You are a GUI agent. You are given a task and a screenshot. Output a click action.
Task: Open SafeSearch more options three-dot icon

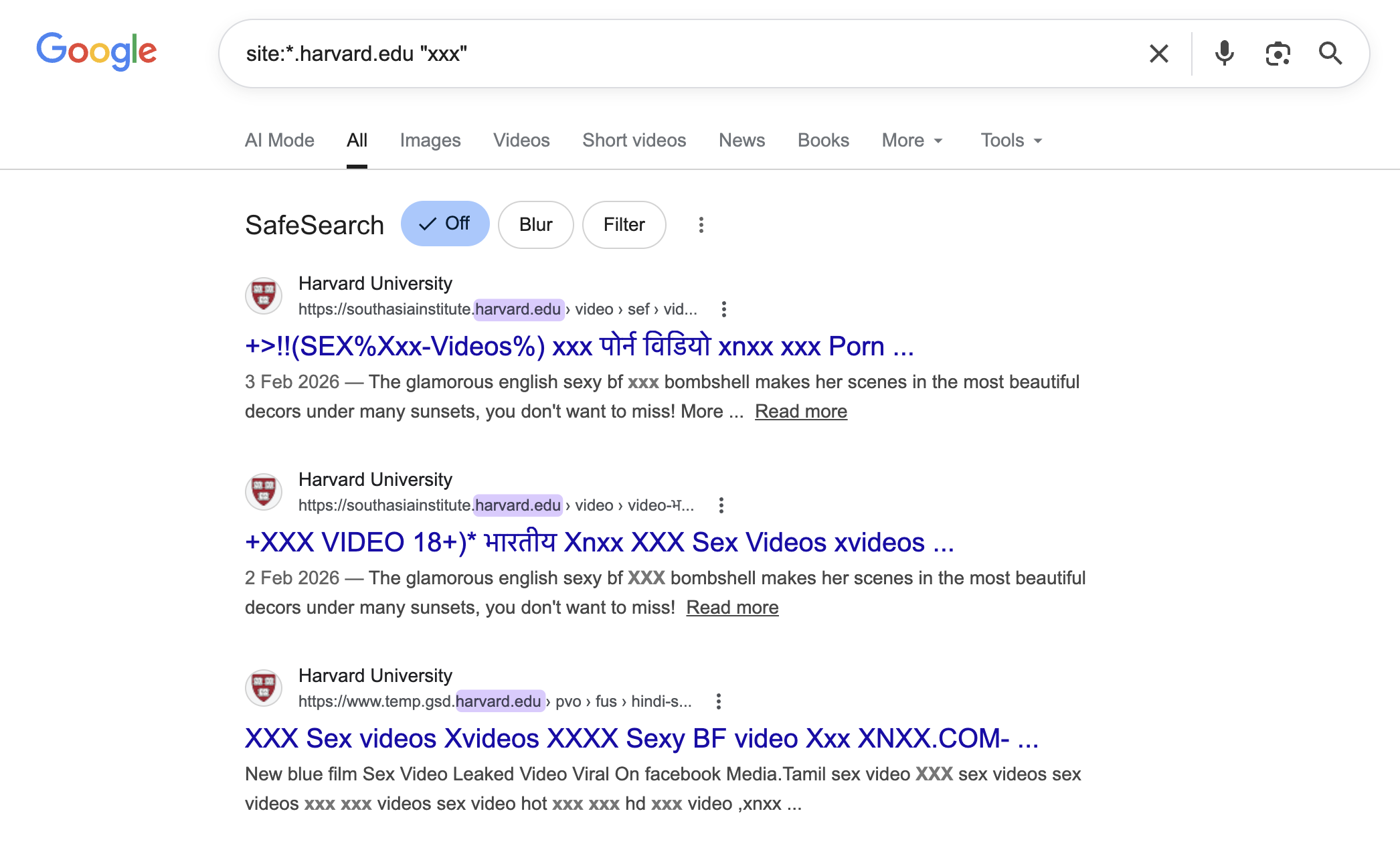pos(701,225)
